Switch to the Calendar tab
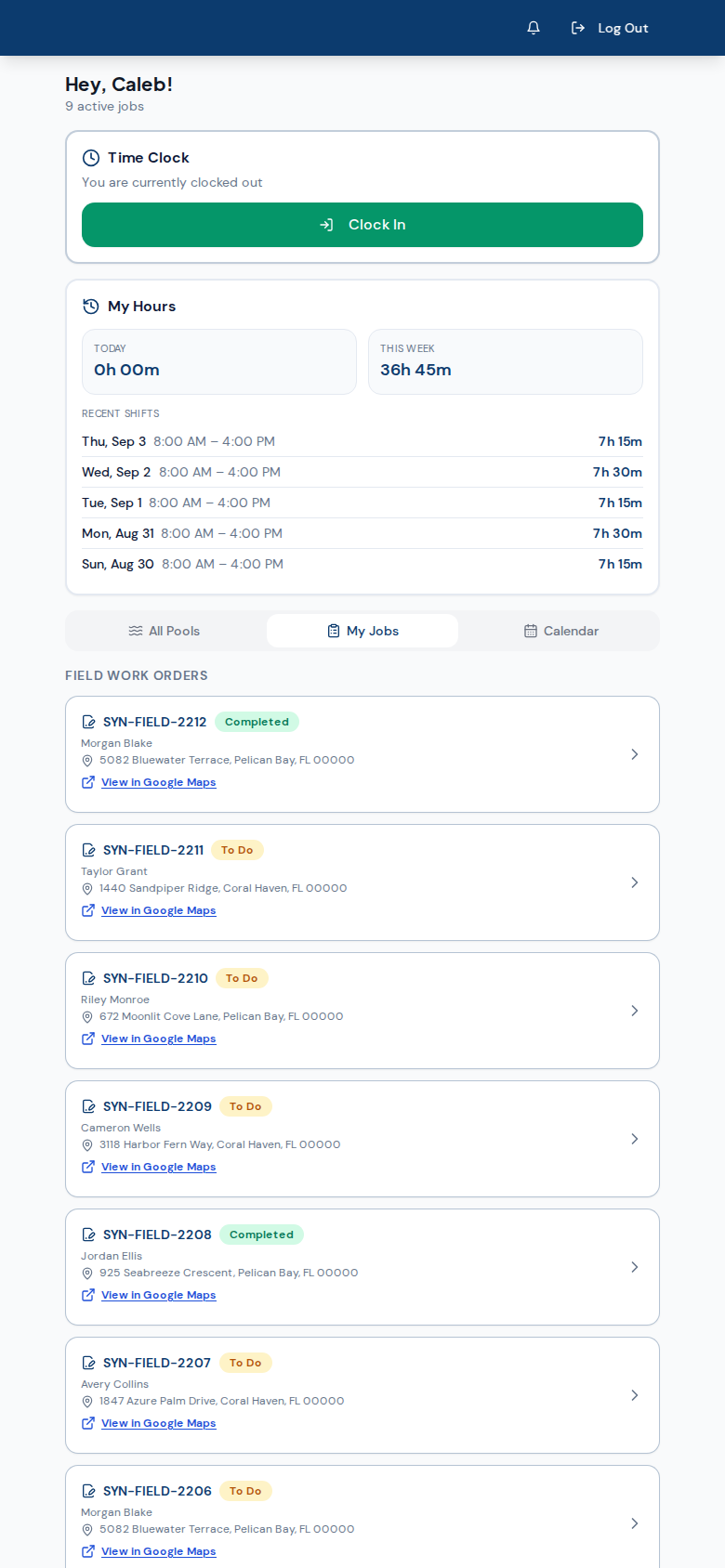This screenshot has width=725, height=1568. [560, 631]
